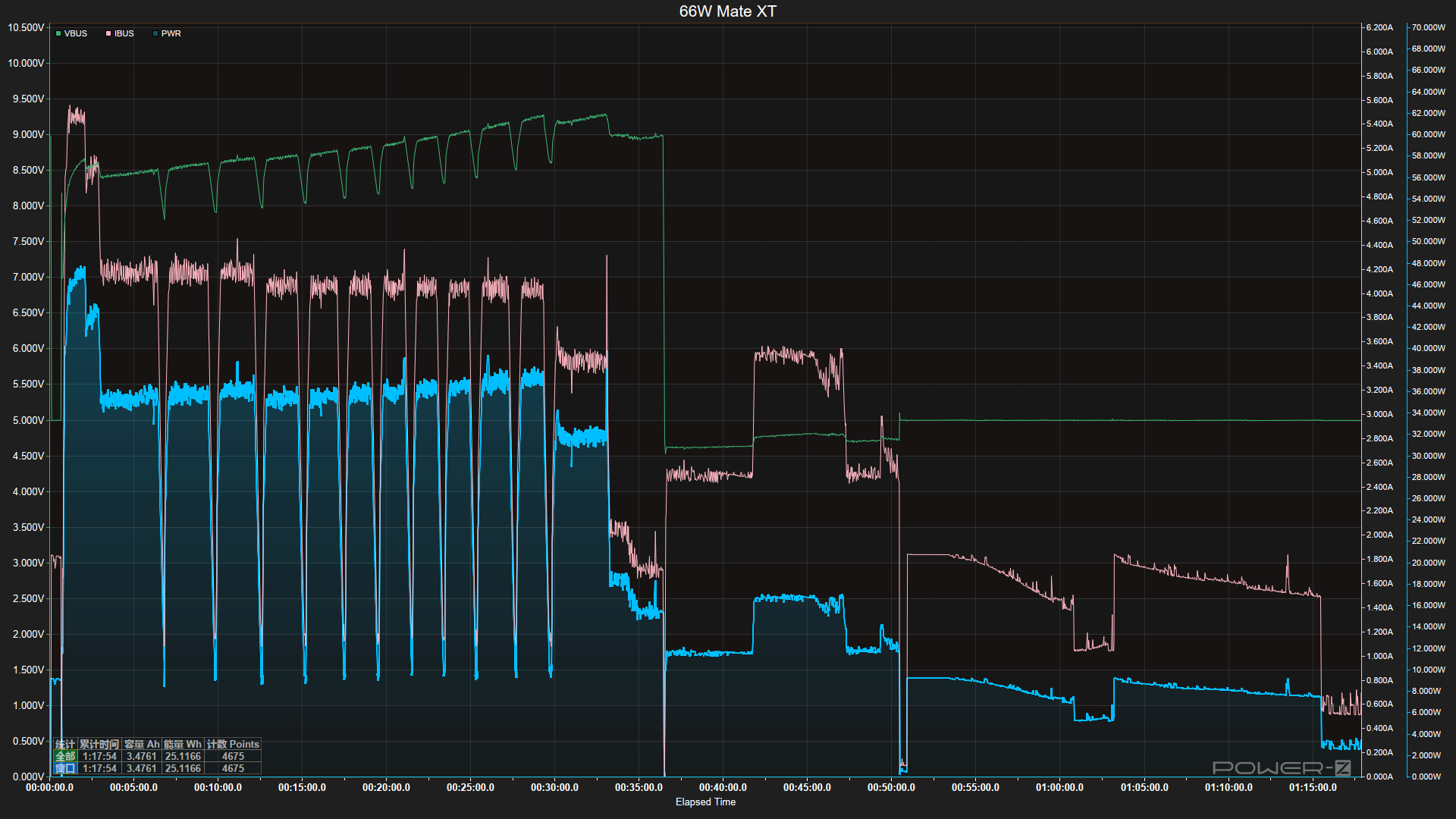
Task: Click the pink IBUS legend swatch
Action: [x=108, y=33]
